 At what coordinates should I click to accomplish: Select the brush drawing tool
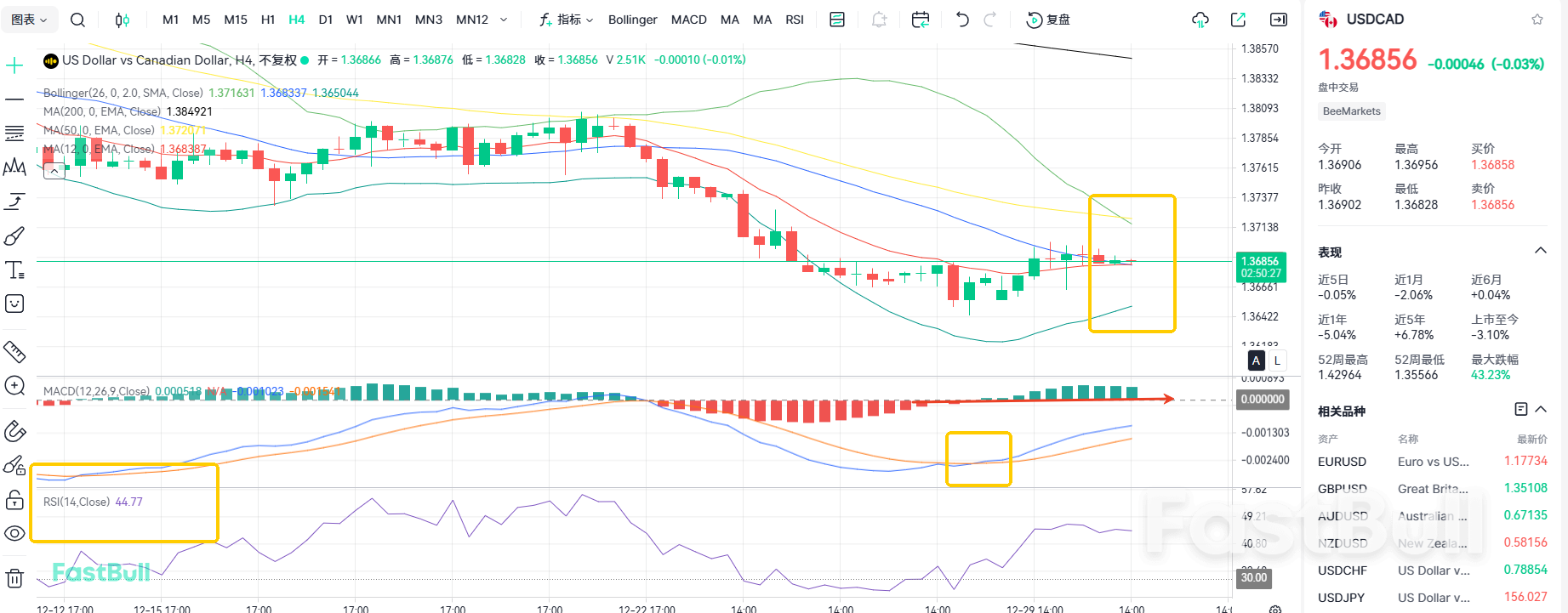(x=14, y=236)
